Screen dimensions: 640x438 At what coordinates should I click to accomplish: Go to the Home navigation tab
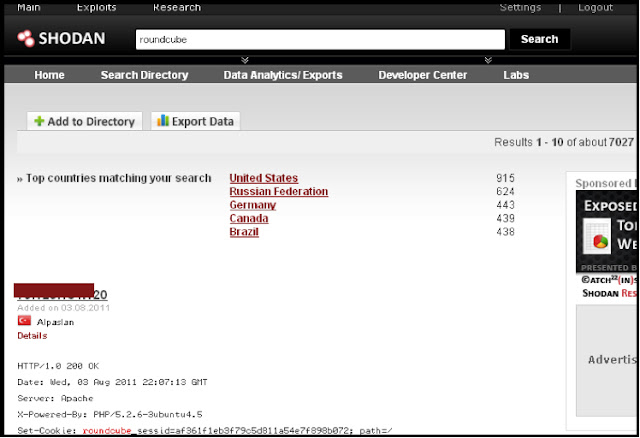click(49, 75)
